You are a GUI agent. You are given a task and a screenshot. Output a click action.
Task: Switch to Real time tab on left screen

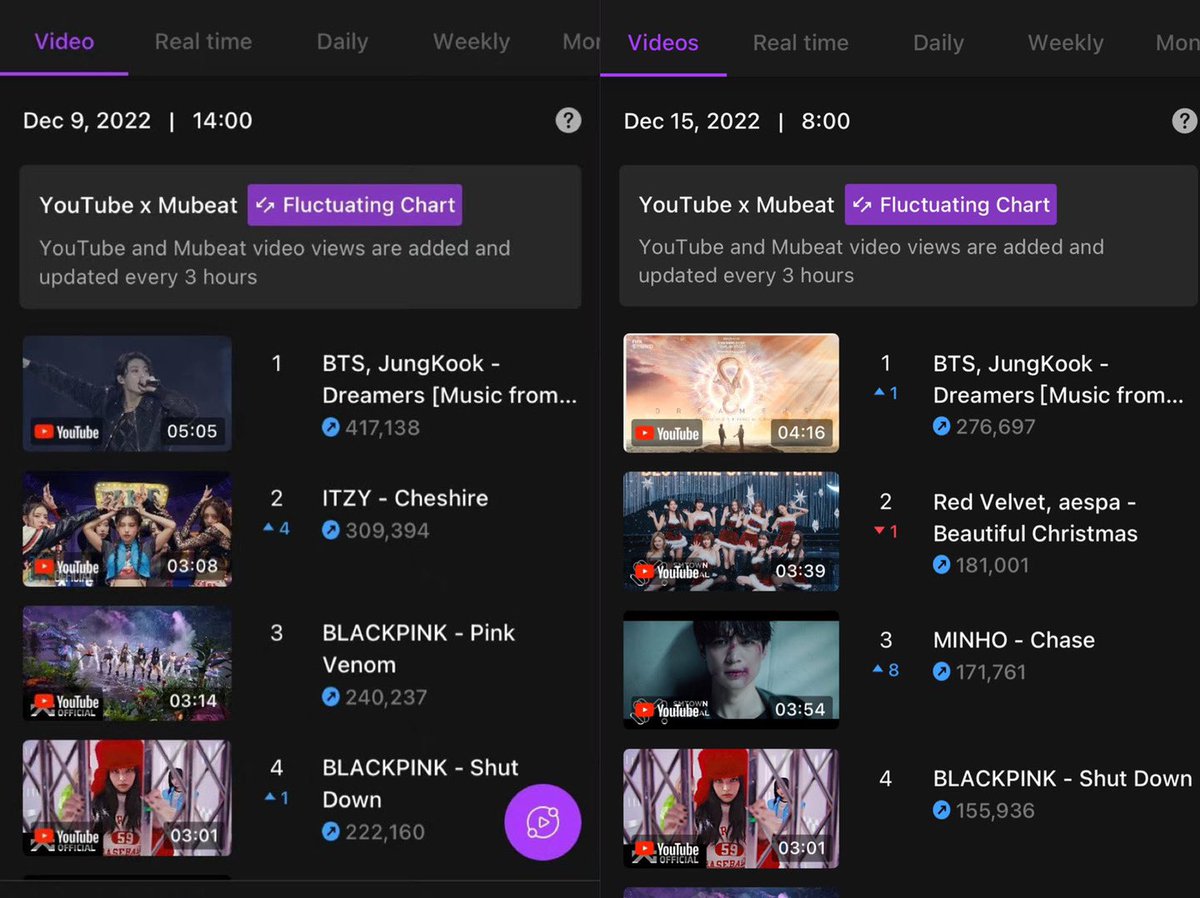coord(203,42)
